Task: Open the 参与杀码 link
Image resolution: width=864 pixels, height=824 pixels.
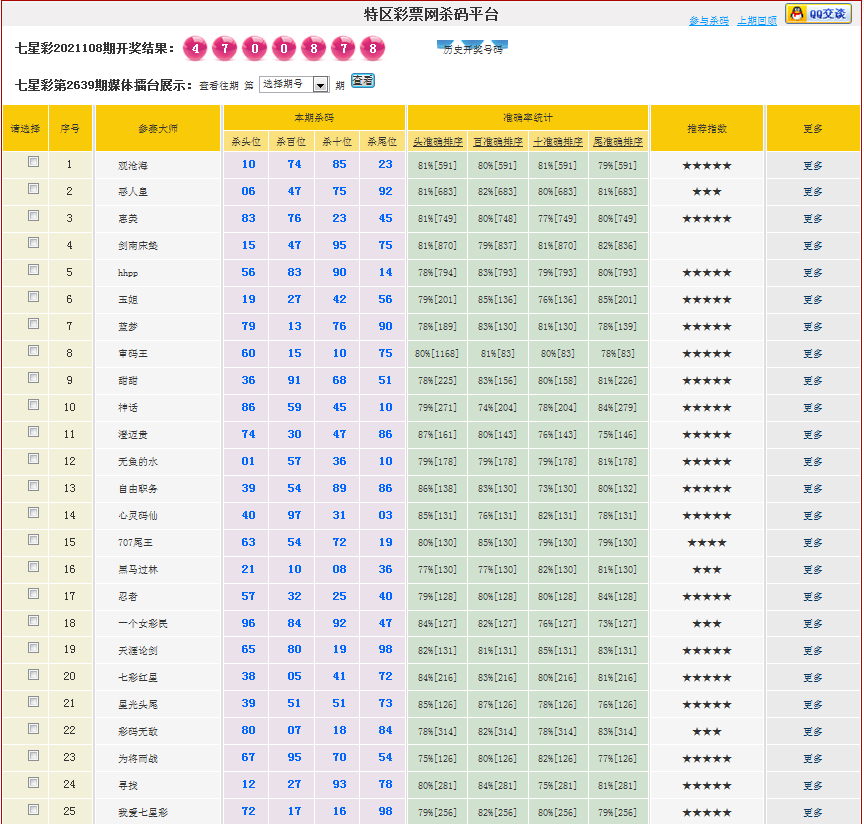Action: pos(708,21)
